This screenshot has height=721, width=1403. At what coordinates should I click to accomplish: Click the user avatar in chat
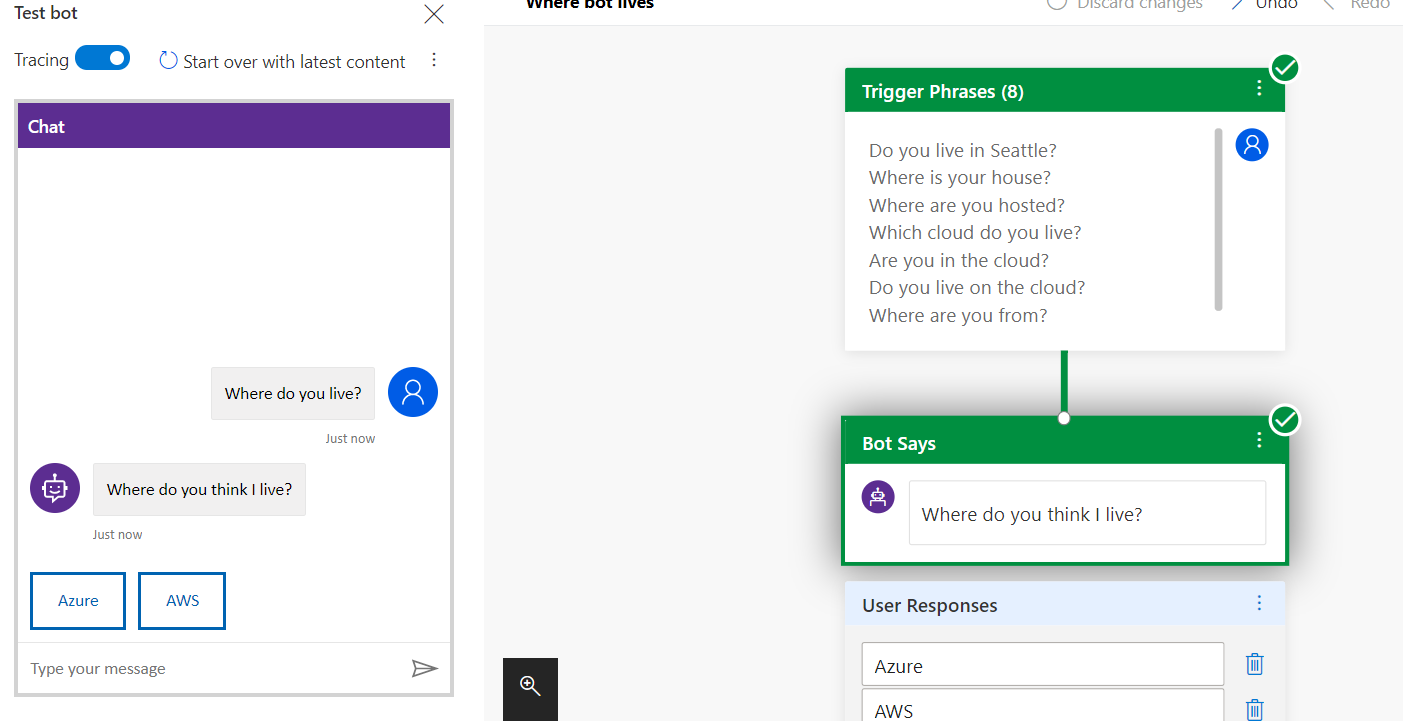tap(413, 392)
